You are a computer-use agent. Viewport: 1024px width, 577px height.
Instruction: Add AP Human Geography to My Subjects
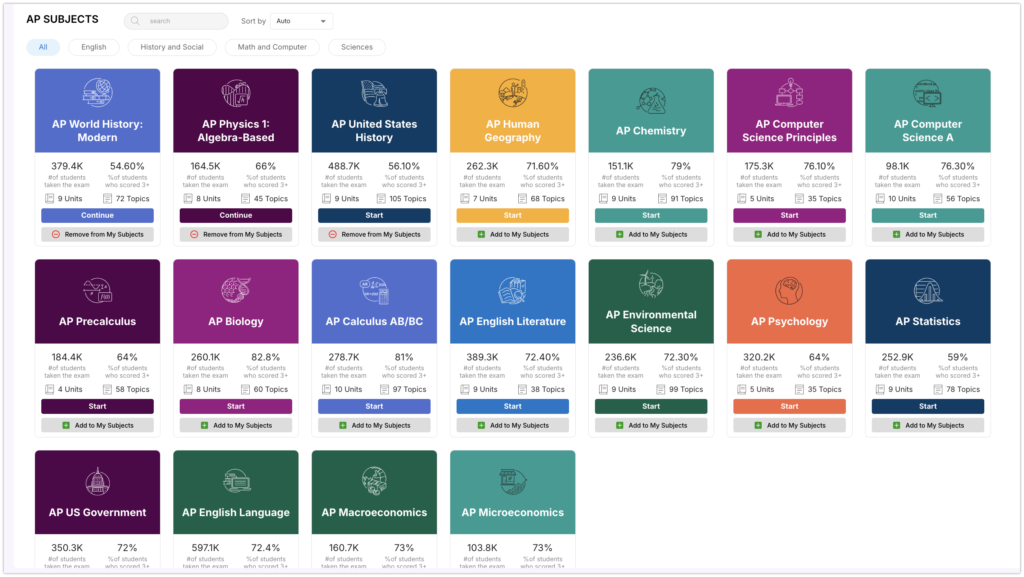click(513, 234)
